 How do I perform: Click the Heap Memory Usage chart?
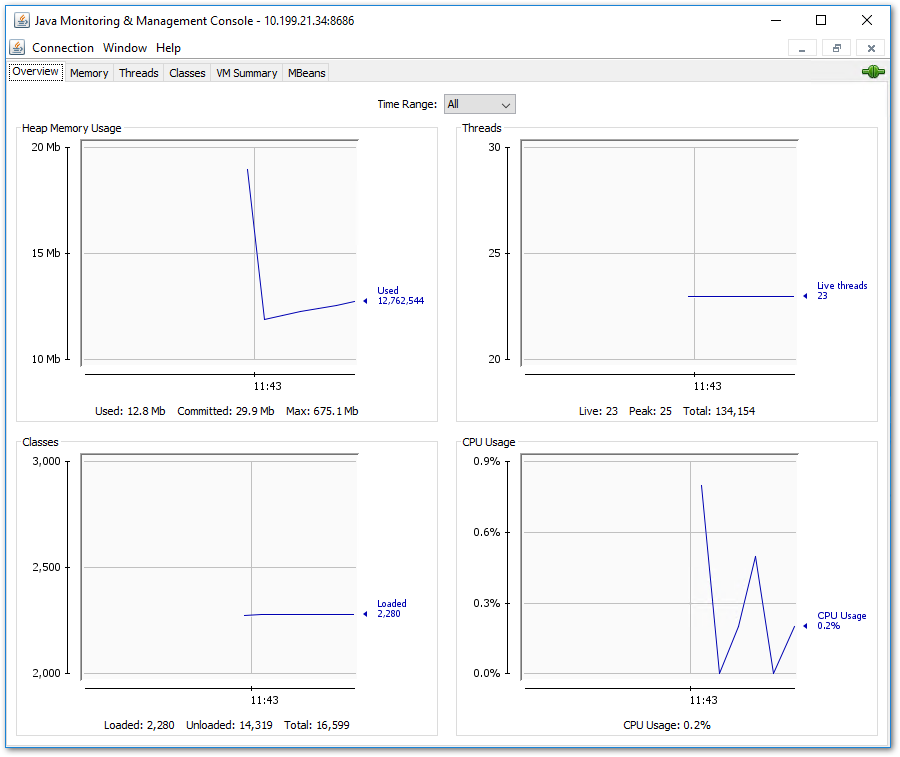pyautogui.click(x=219, y=253)
